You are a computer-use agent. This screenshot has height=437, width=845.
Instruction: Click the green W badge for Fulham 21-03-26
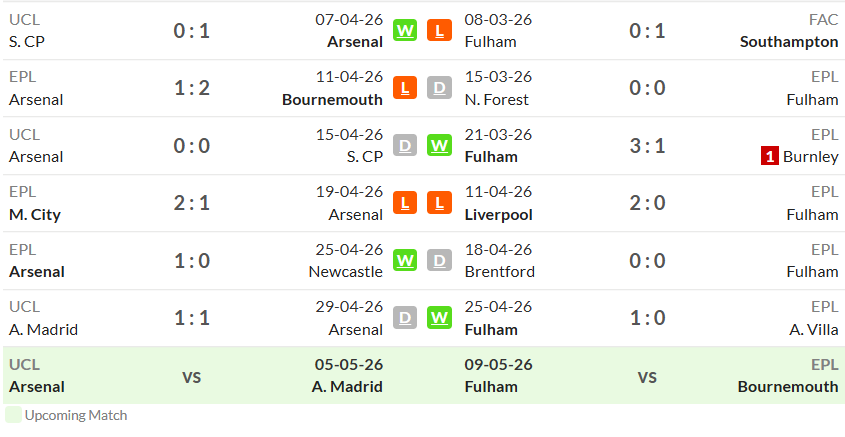tap(439, 145)
